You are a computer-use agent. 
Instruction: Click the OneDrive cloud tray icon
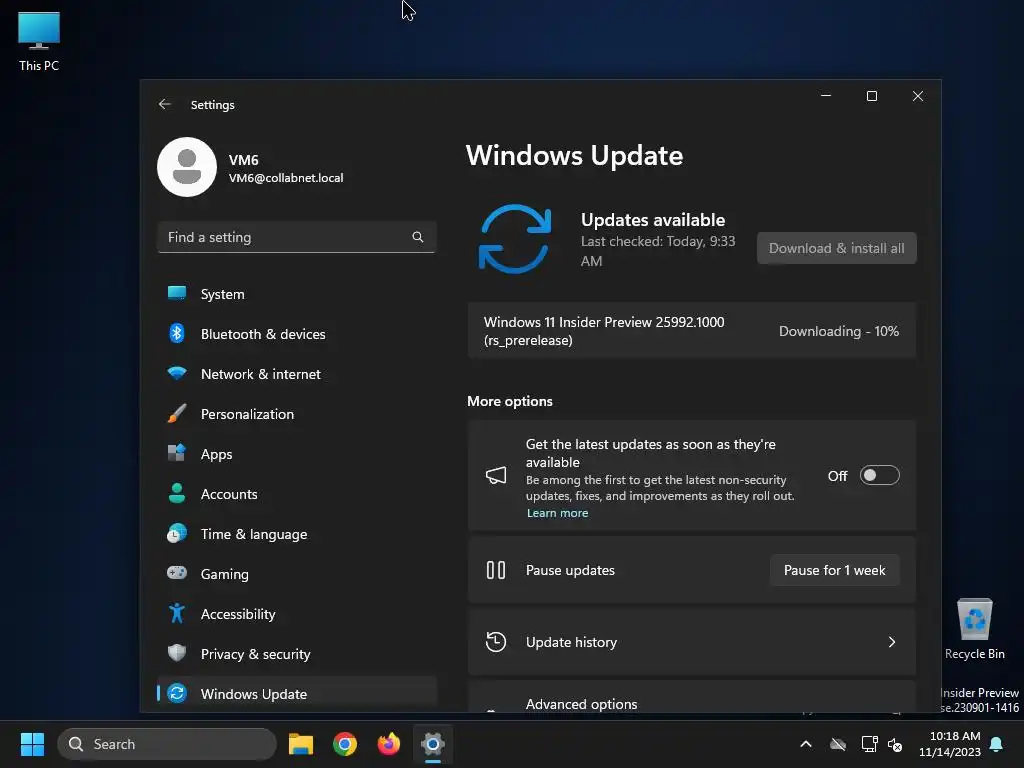point(838,744)
